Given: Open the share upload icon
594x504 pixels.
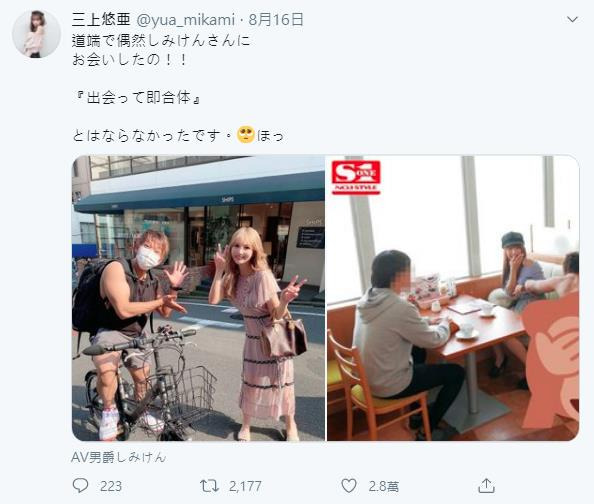Looking at the screenshot, I should coord(486,485).
